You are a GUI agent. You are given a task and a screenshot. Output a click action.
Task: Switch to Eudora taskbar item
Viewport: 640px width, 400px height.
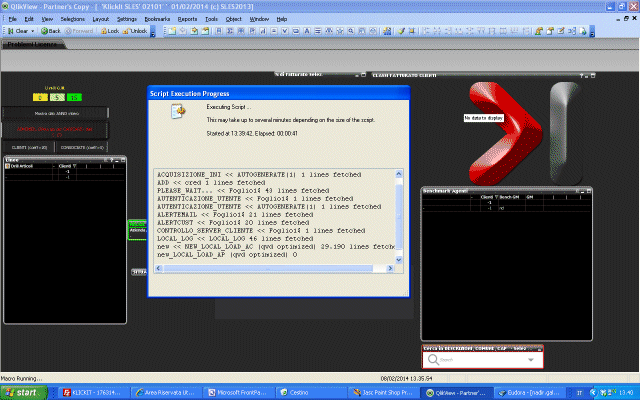pyautogui.click(x=529, y=393)
